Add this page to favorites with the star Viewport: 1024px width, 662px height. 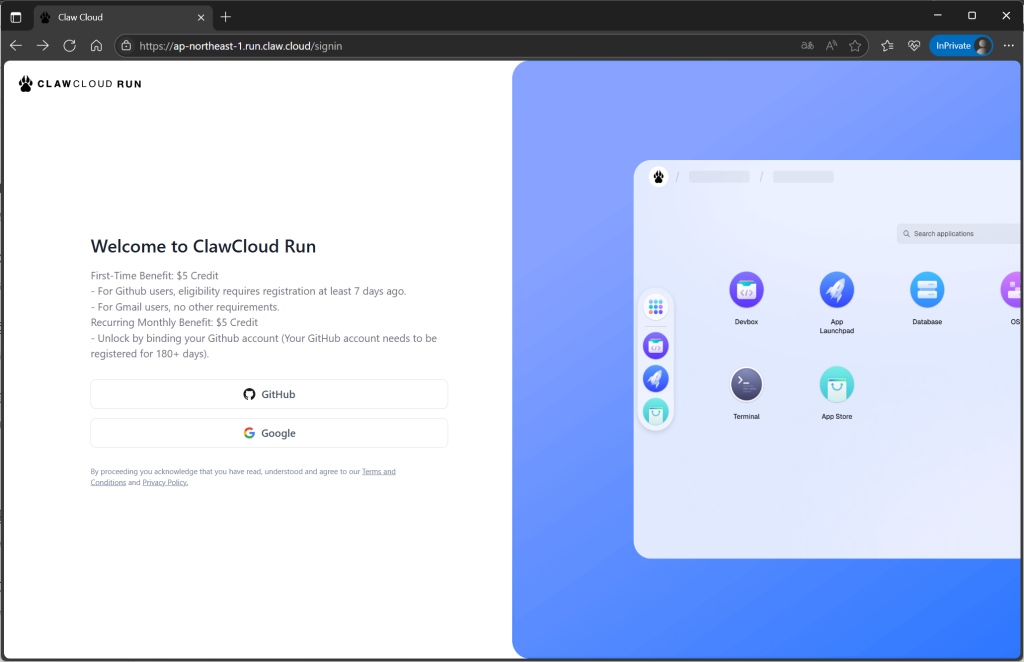855,46
